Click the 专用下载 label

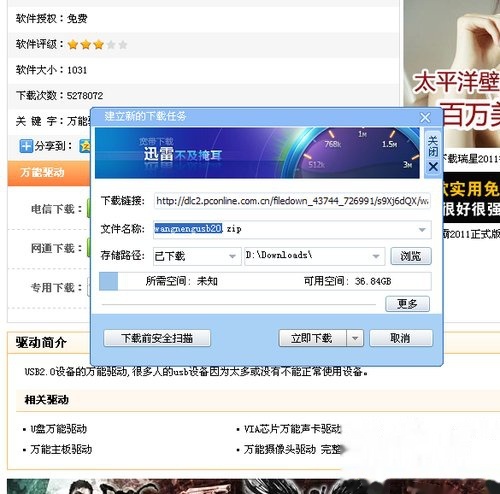[56, 287]
